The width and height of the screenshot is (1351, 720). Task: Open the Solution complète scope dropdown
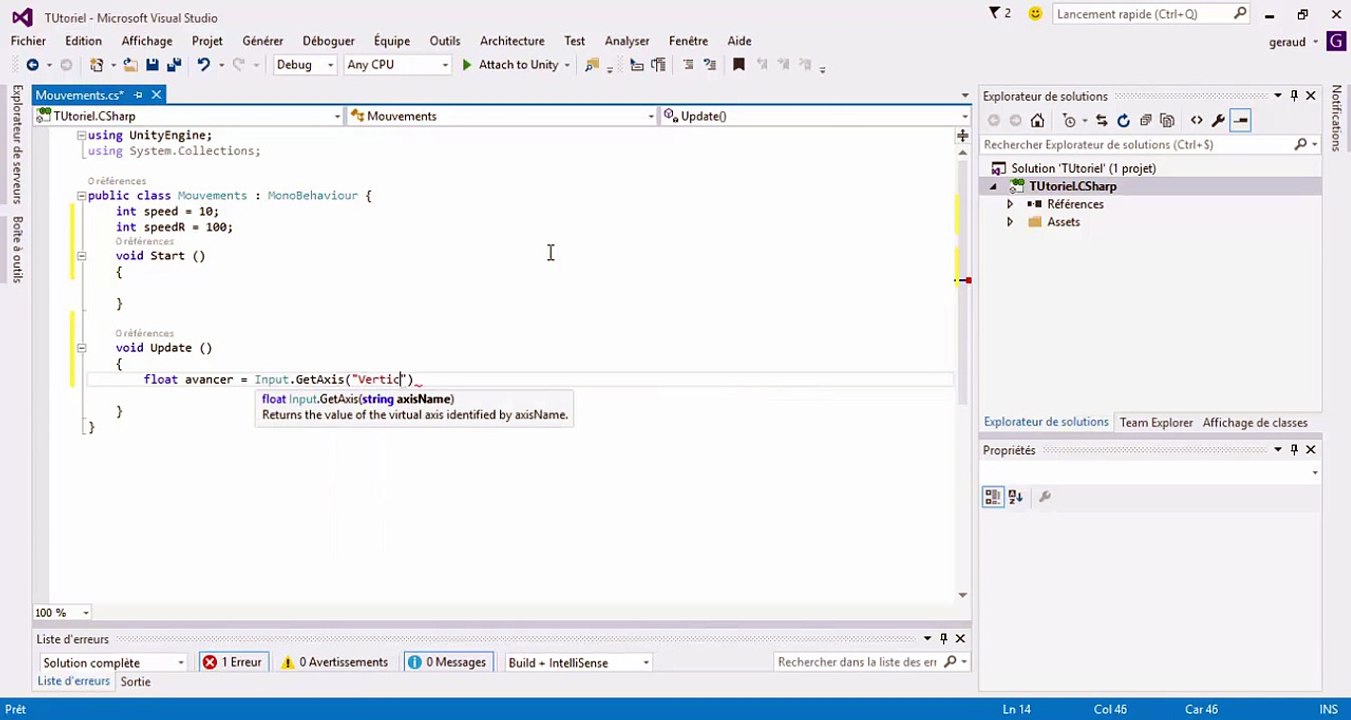[x=113, y=662]
